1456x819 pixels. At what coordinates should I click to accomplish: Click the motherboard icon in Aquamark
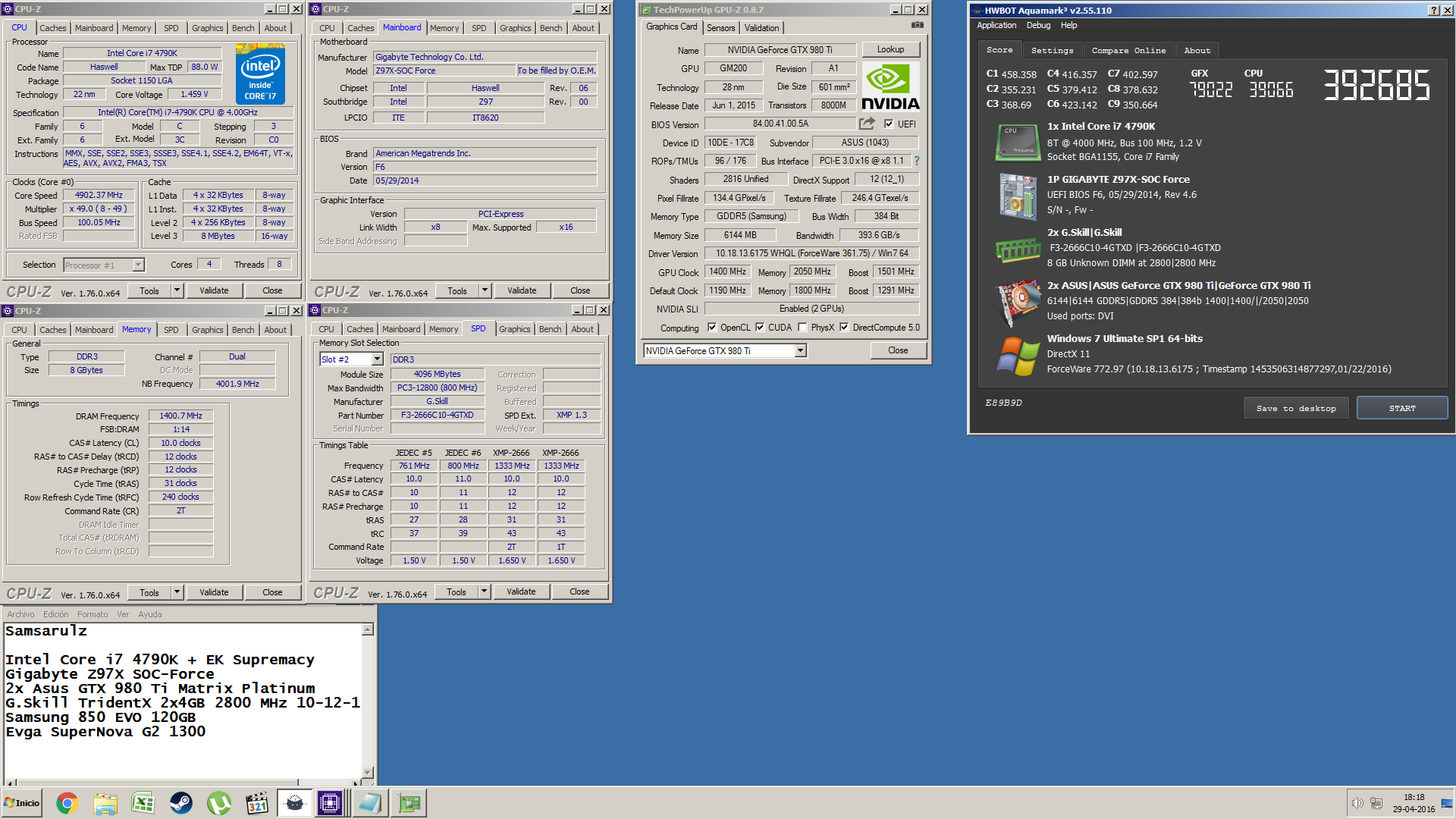1017,196
